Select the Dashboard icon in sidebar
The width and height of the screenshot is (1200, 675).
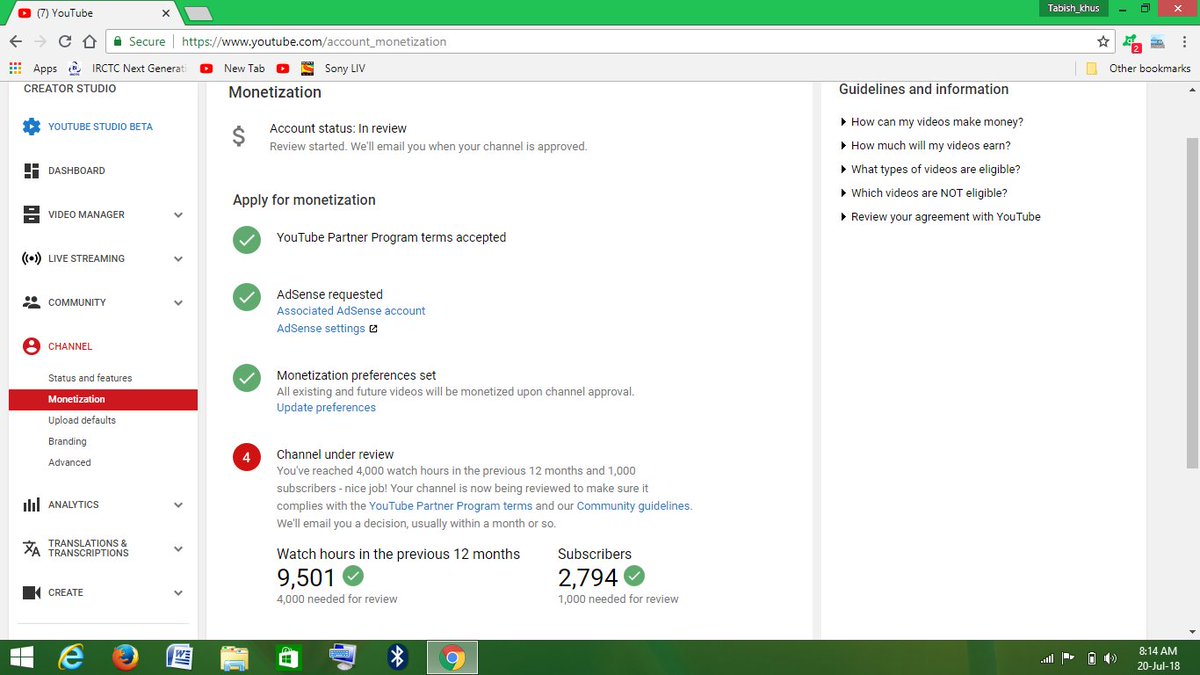point(31,171)
